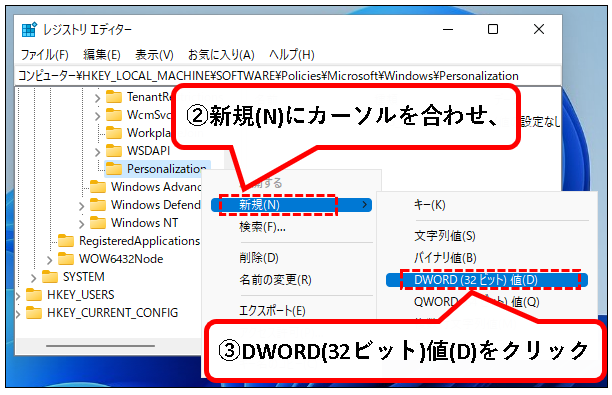Expand the HKEY_CURRENT_CONFIG hive
This screenshot has width=612, height=395.
pyautogui.click(x=18, y=313)
